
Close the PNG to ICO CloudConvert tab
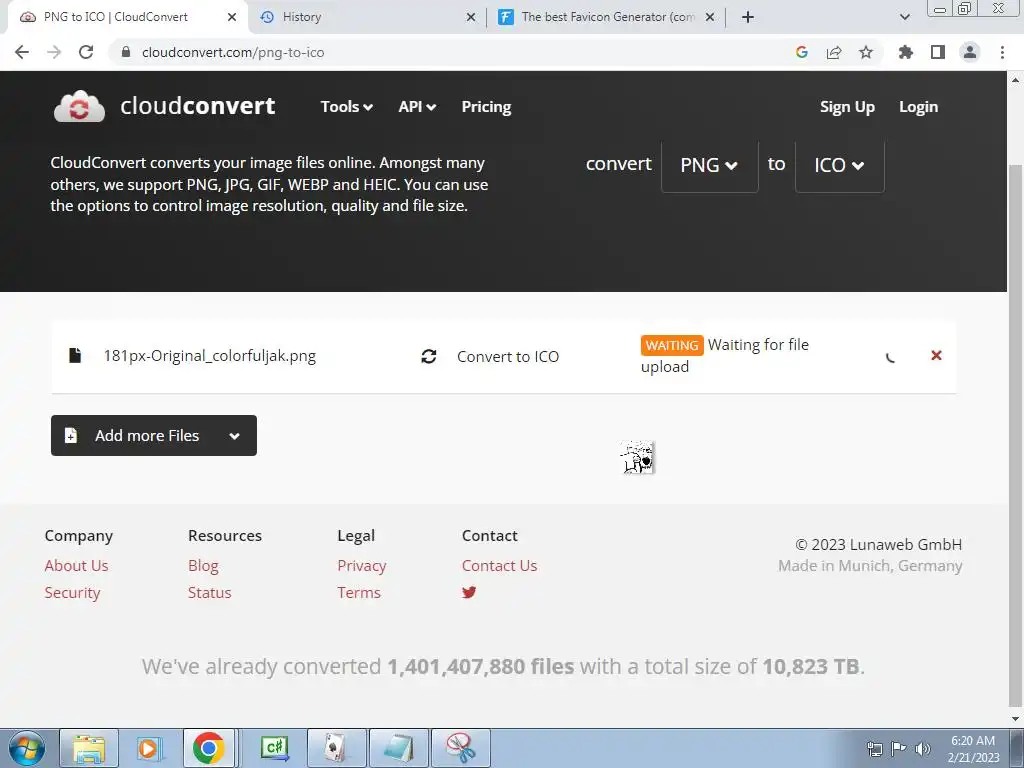[x=232, y=18]
